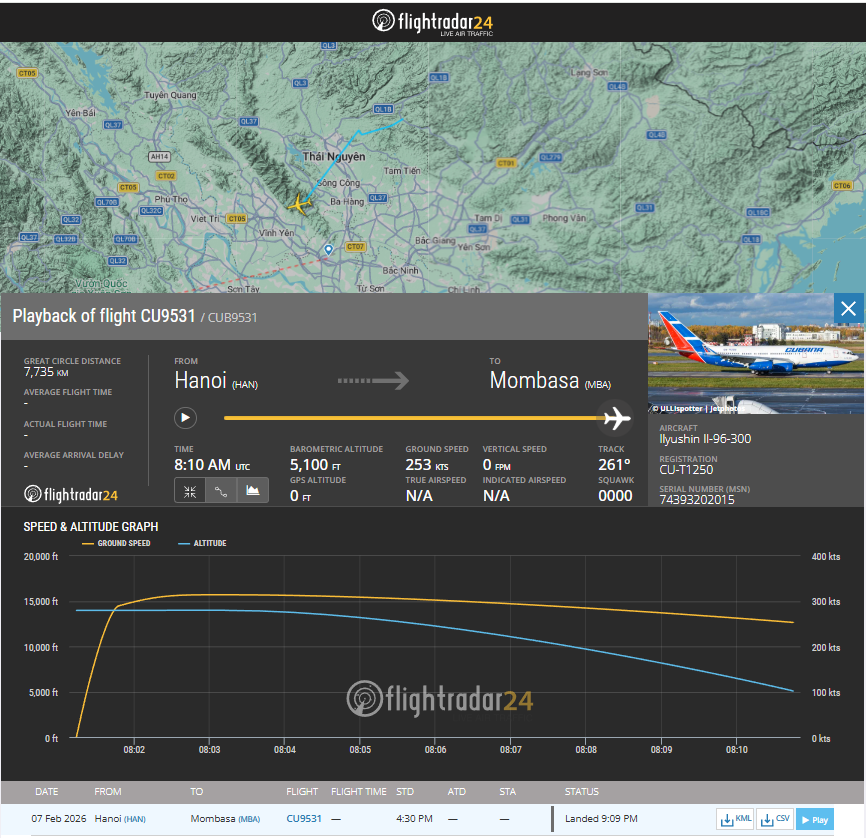Click the yellow aircraft icon on the map

(300, 204)
